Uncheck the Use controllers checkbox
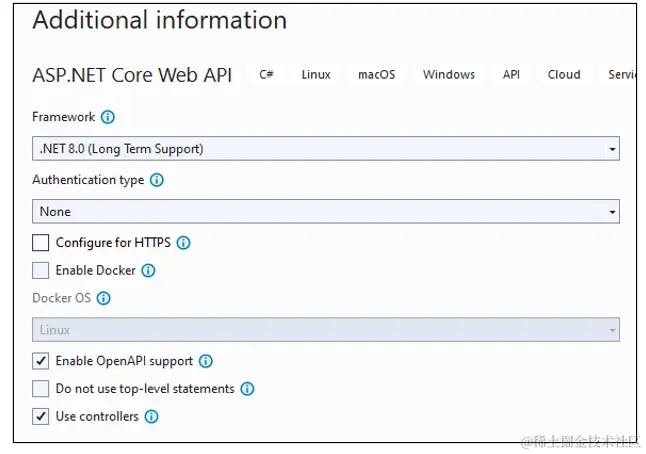646x454 pixels. [x=40, y=417]
